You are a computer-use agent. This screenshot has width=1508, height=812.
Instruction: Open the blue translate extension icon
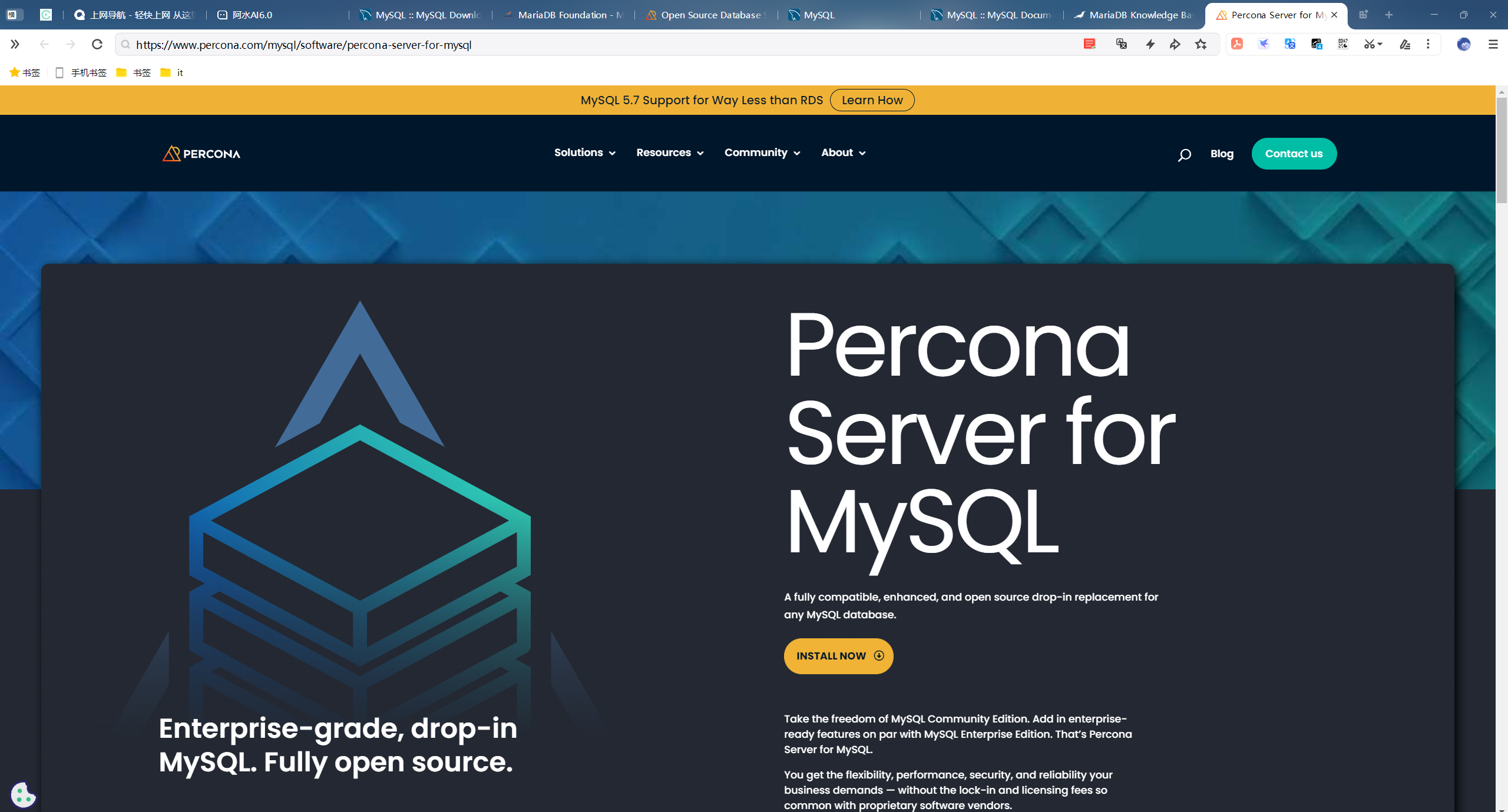1290,44
